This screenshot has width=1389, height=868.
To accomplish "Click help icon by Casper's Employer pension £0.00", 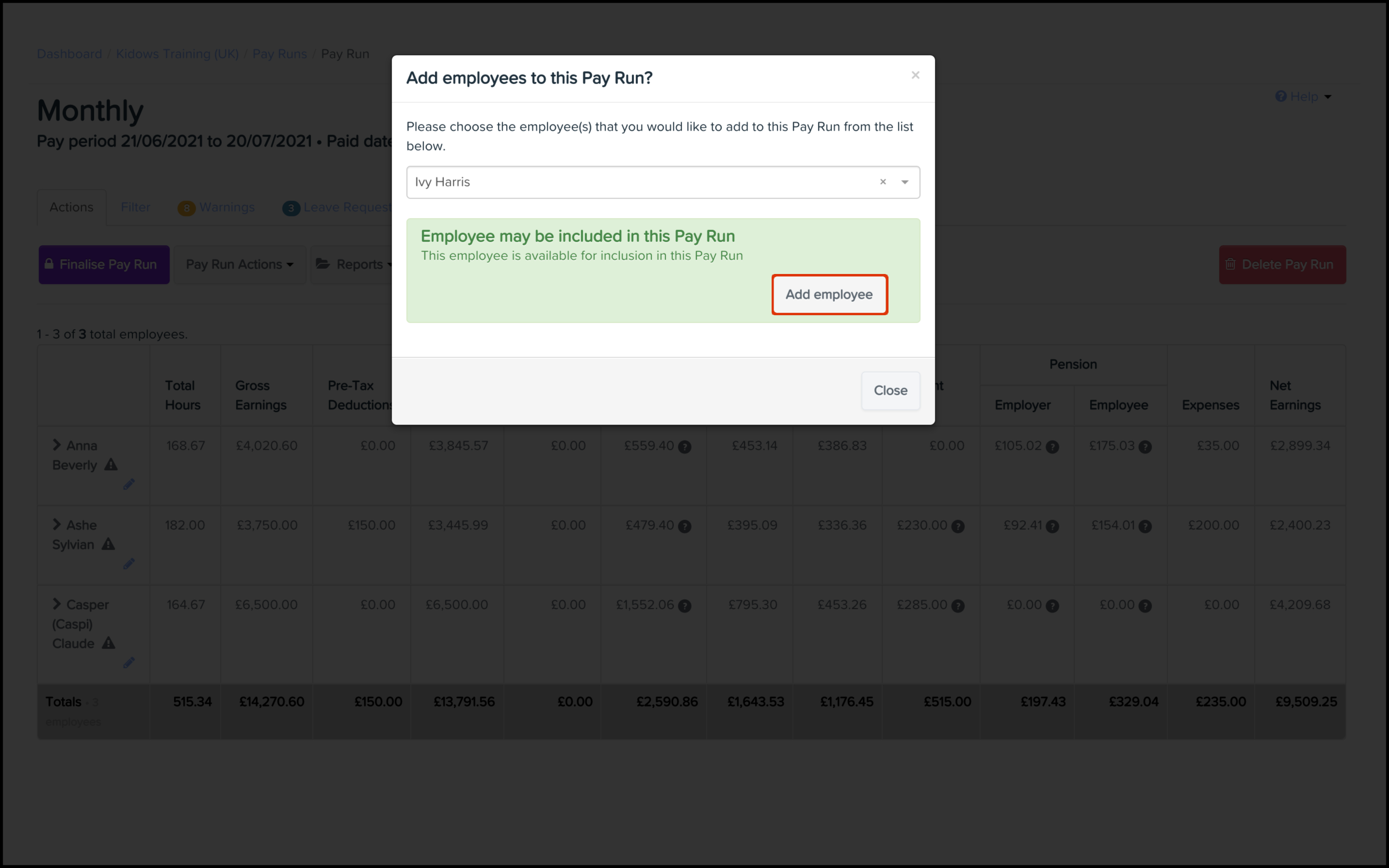I will [1052, 606].
